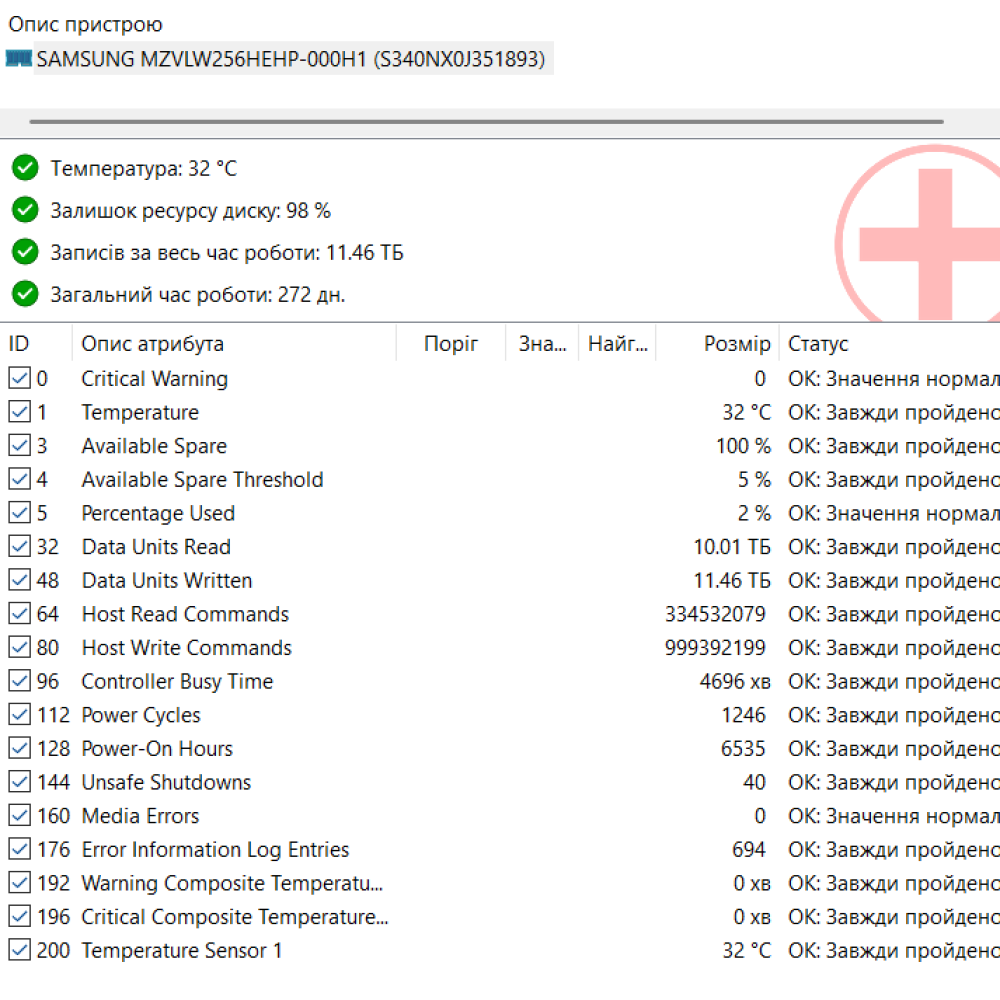Toggle checkbox for Media Errors
This screenshot has width=1000, height=1000.
coord(19,816)
